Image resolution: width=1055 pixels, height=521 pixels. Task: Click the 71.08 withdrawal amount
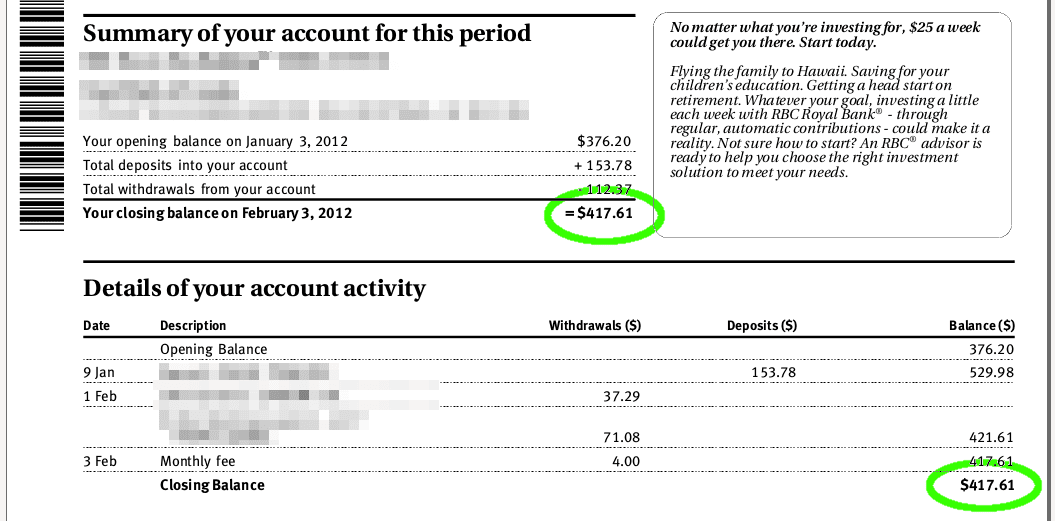[622, 438]
